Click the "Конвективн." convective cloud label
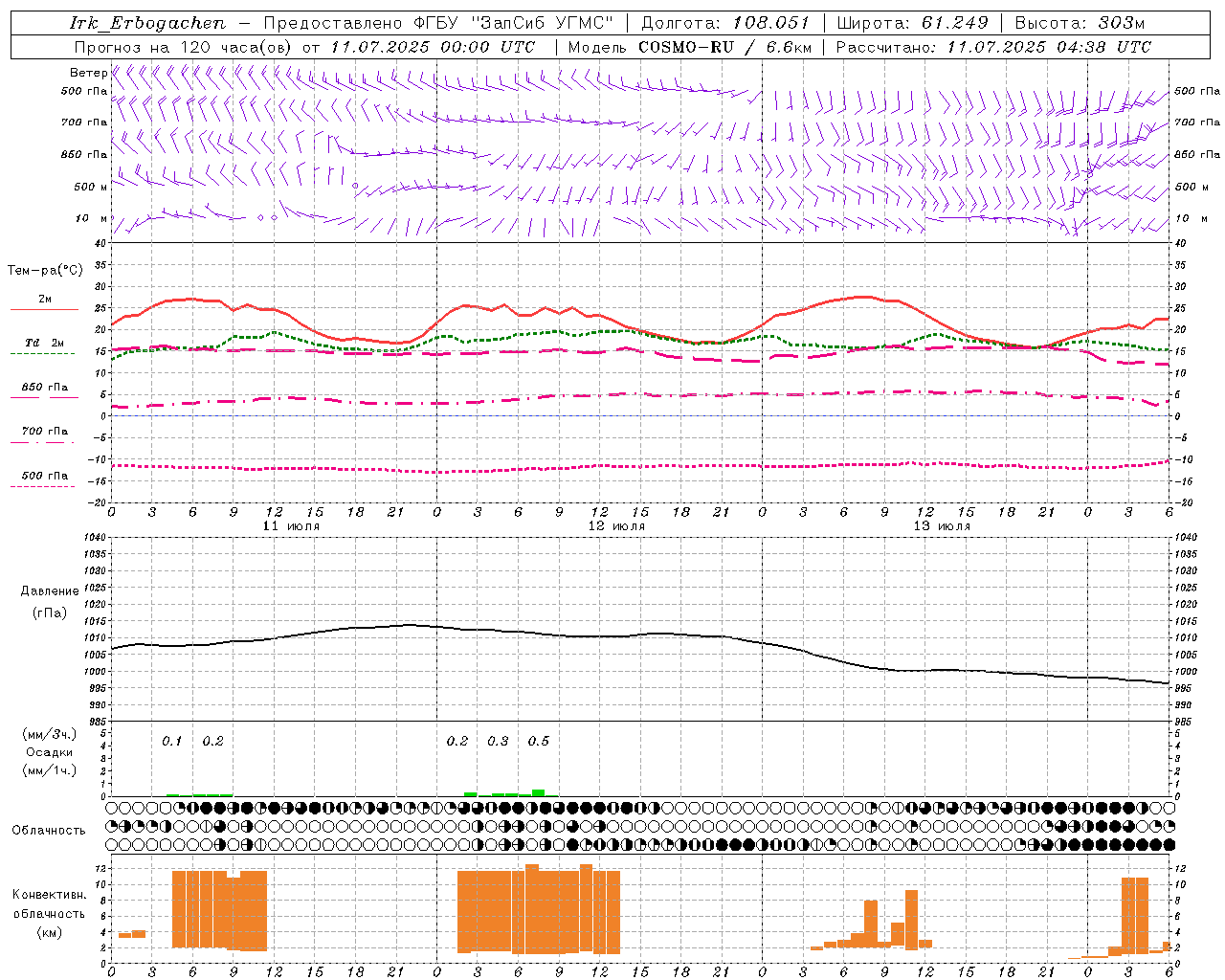This screenshot has width=1225, height=980. click(x=49, y=895)
